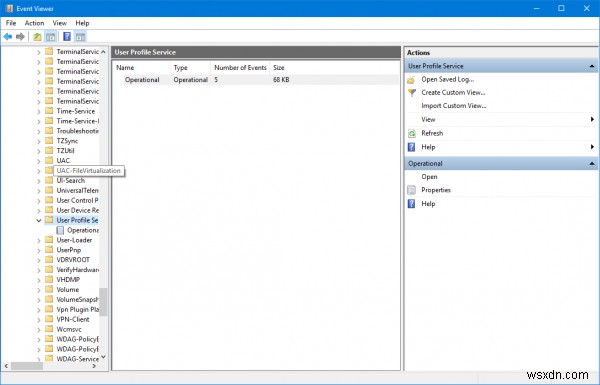Click the tree horizontal scrollbar thumb
Viewport: 600px width, 385px height.
pos(27,366)
